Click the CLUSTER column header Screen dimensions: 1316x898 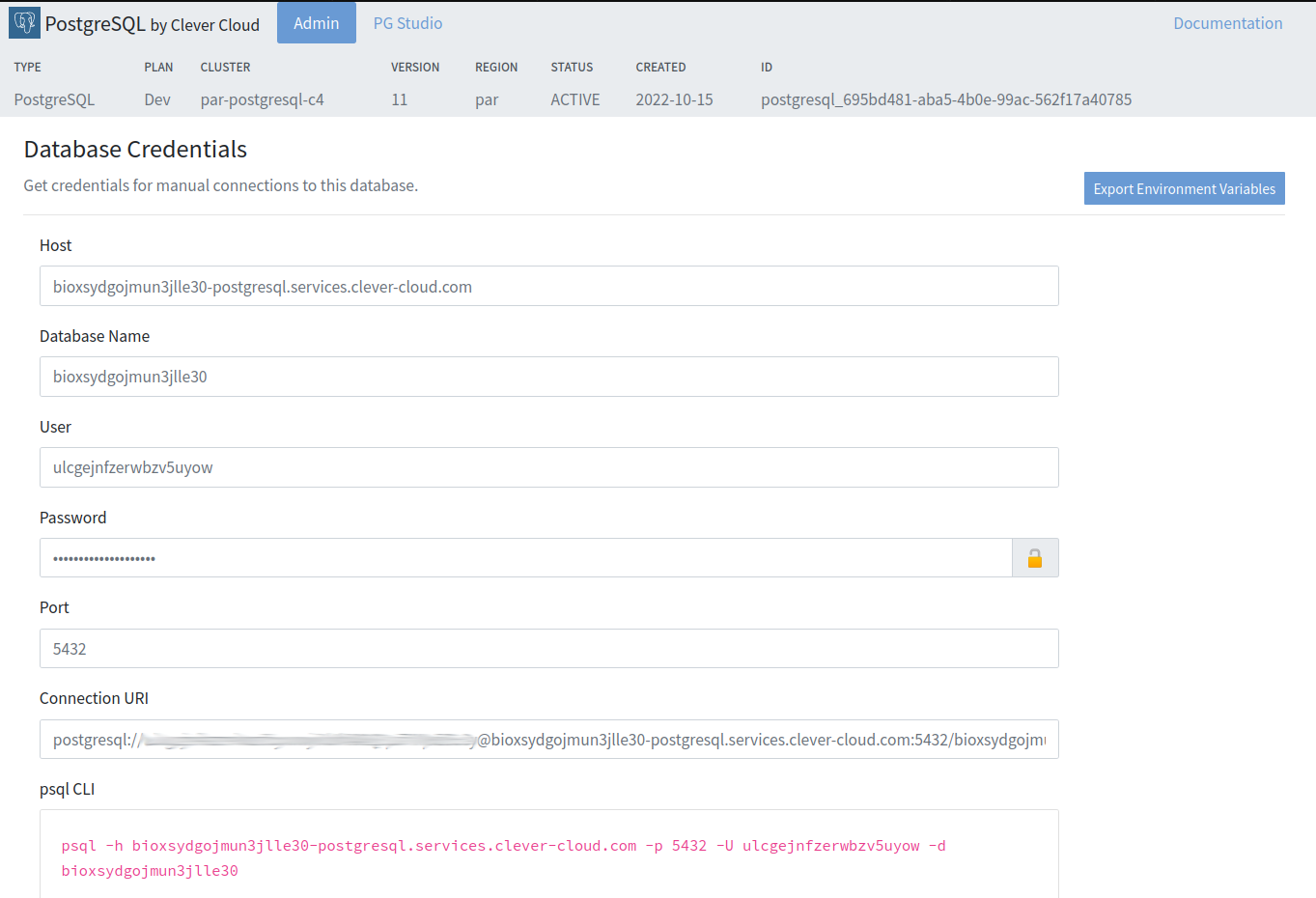pyautogui.click(x=225, y=67)
